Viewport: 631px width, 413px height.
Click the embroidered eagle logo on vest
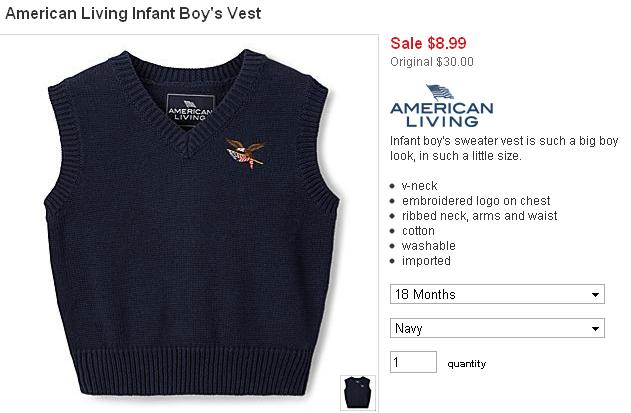pos(245,154)
